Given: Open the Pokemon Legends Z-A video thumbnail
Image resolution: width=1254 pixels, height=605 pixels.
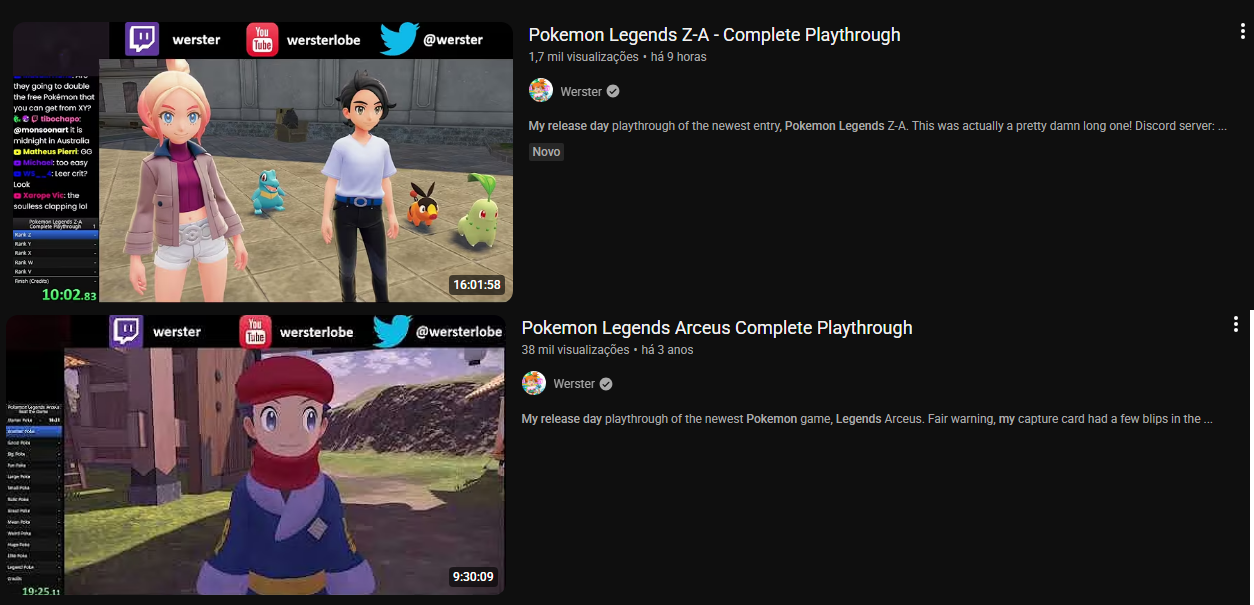Looking at the screenshot, I should [263, 162].
